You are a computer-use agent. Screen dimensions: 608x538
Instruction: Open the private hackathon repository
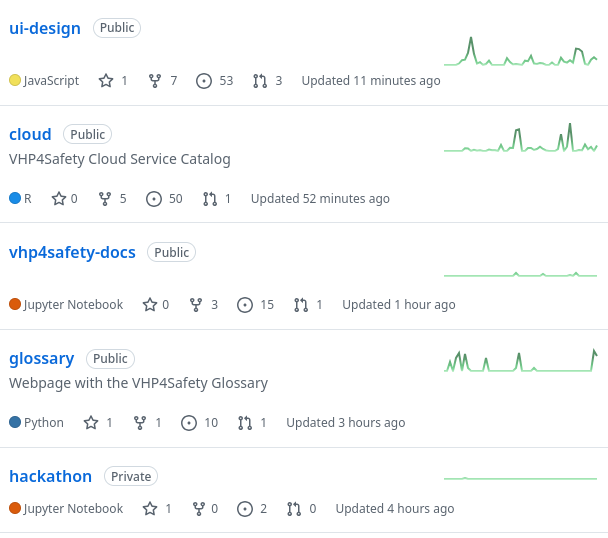[x=50, y=476]
